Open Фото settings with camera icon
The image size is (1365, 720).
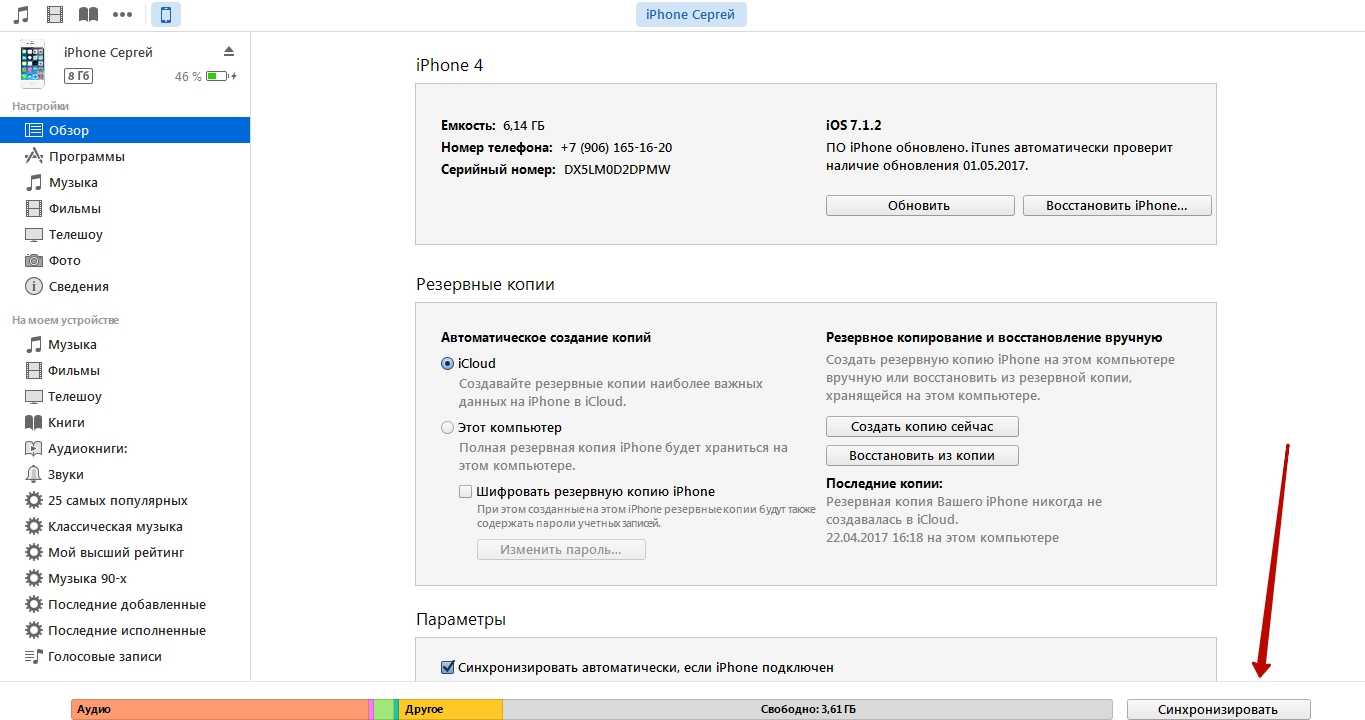pyautogui.click(x=65, y=260)
